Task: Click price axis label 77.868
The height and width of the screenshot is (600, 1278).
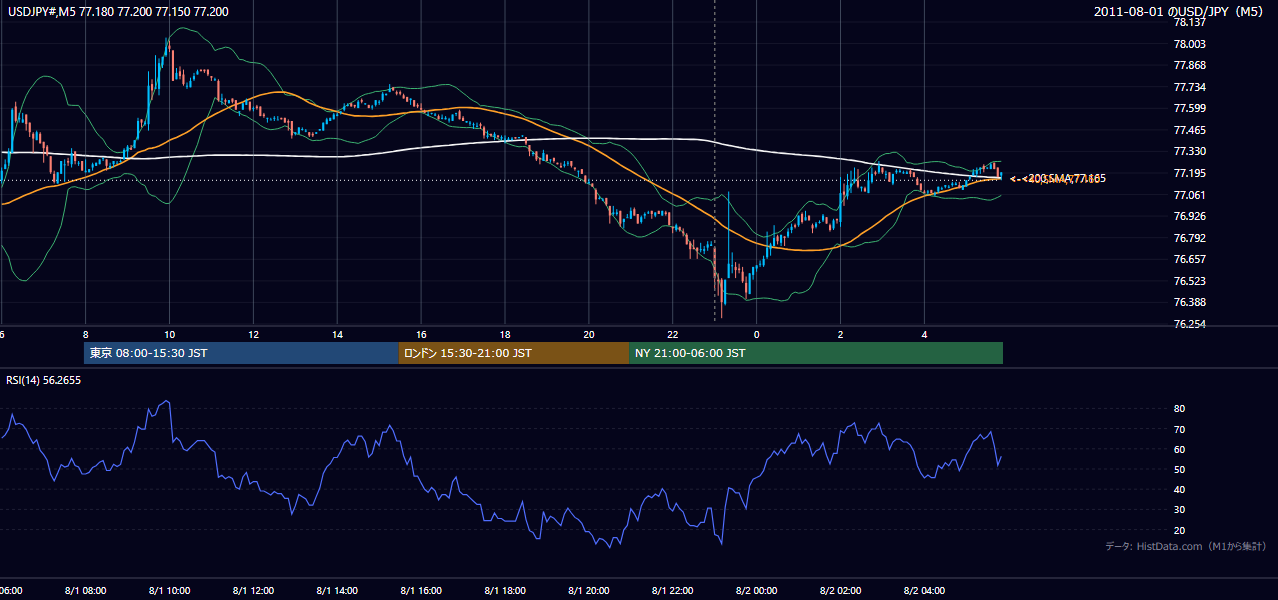Action: (x=1190, y=65)
